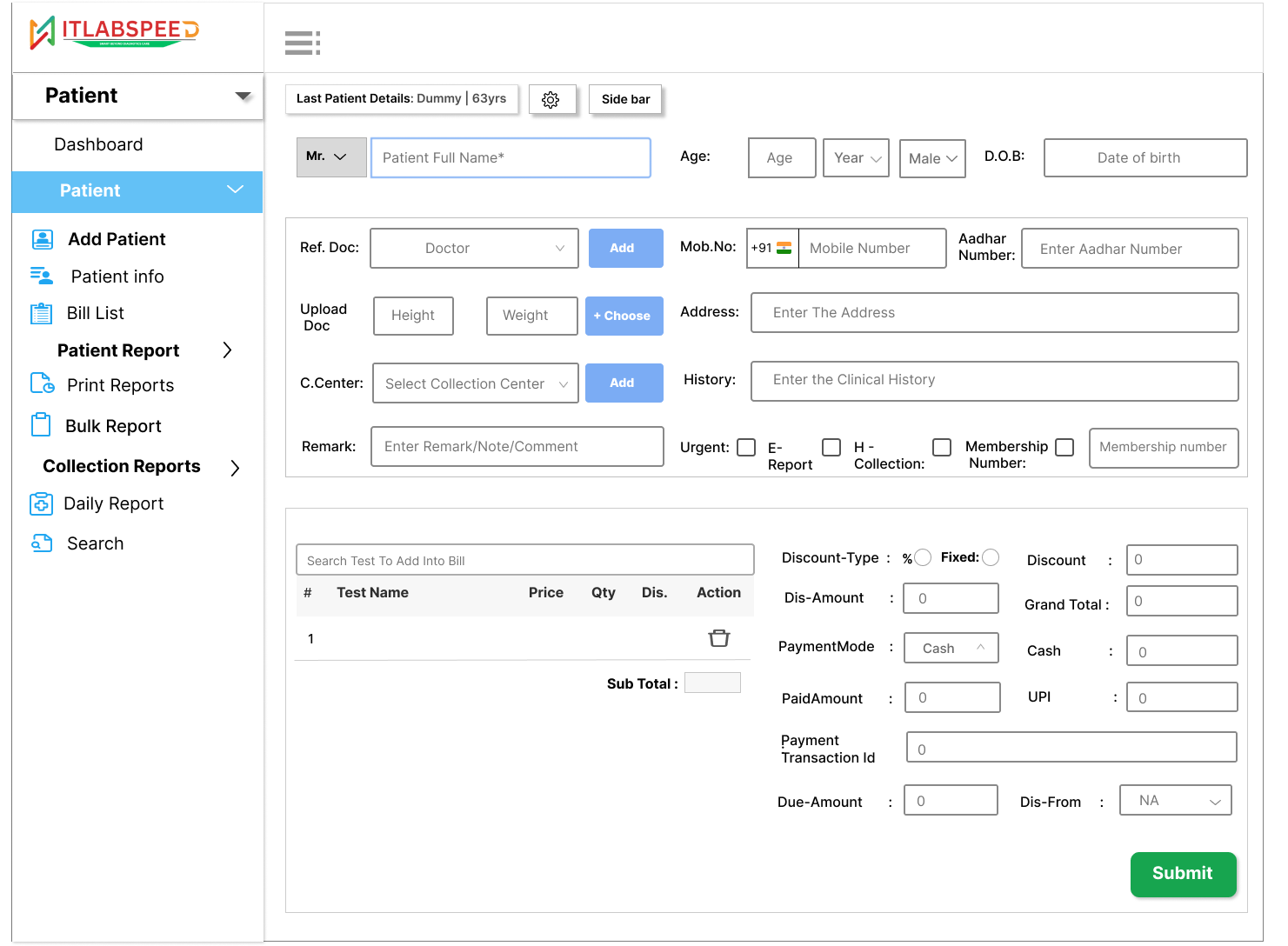Click the Enter The Address field
Screen dimensions: 1288x946
[x=995, y=312]
